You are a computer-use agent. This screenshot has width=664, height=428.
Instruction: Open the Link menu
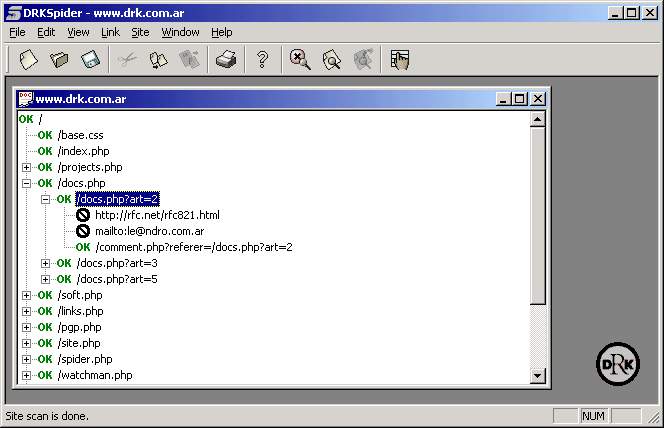tap(110, 32)
